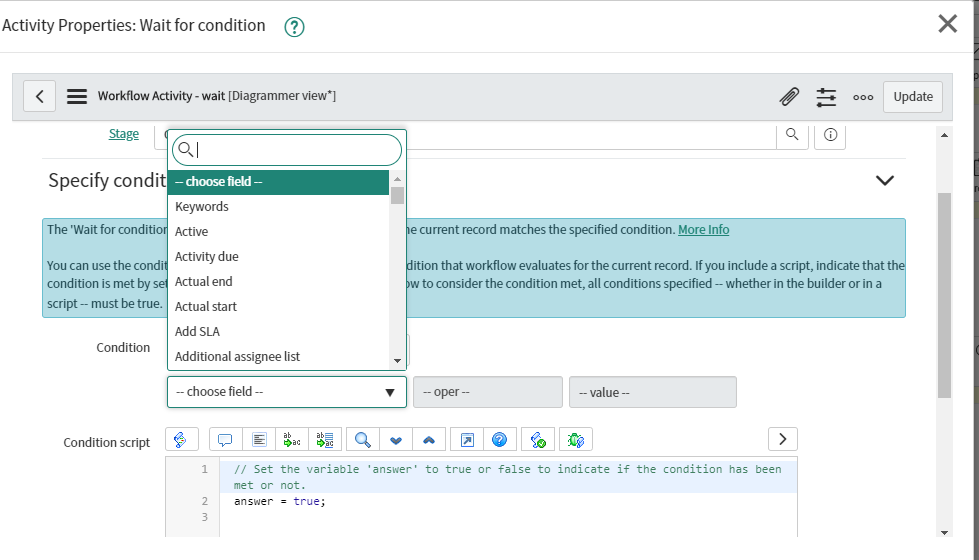Choose Keywords from the field list
This screenshot has width=979, height=560.
pyautogui.click(x=278, y=207)
